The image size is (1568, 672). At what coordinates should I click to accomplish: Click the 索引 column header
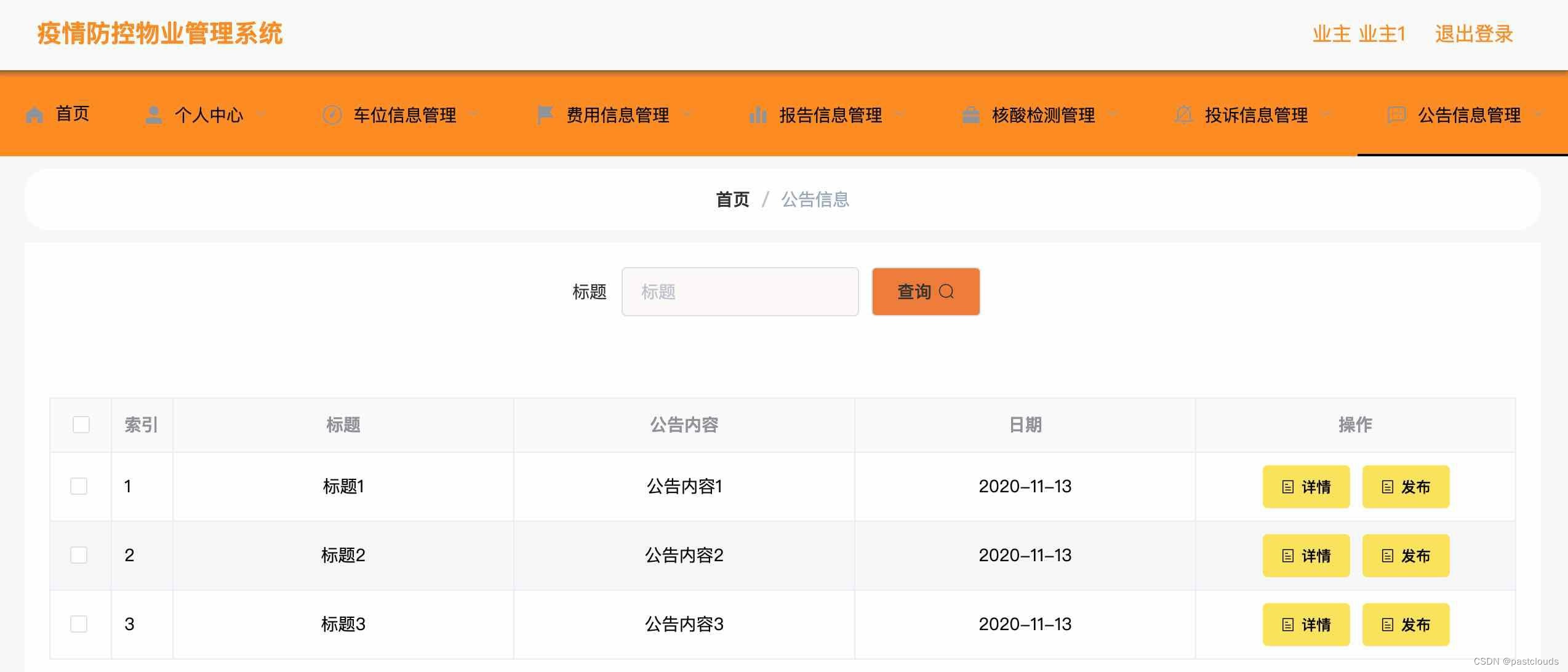142,425
